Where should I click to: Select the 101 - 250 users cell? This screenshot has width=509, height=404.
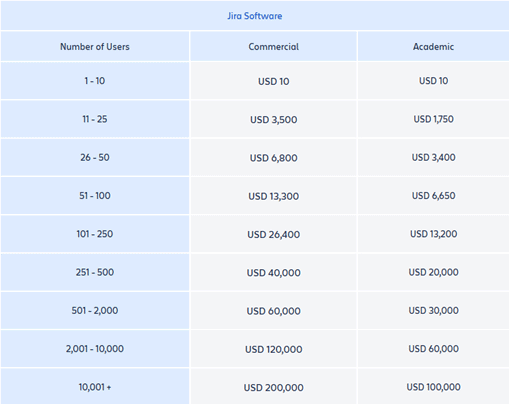(x=95, y=234)
